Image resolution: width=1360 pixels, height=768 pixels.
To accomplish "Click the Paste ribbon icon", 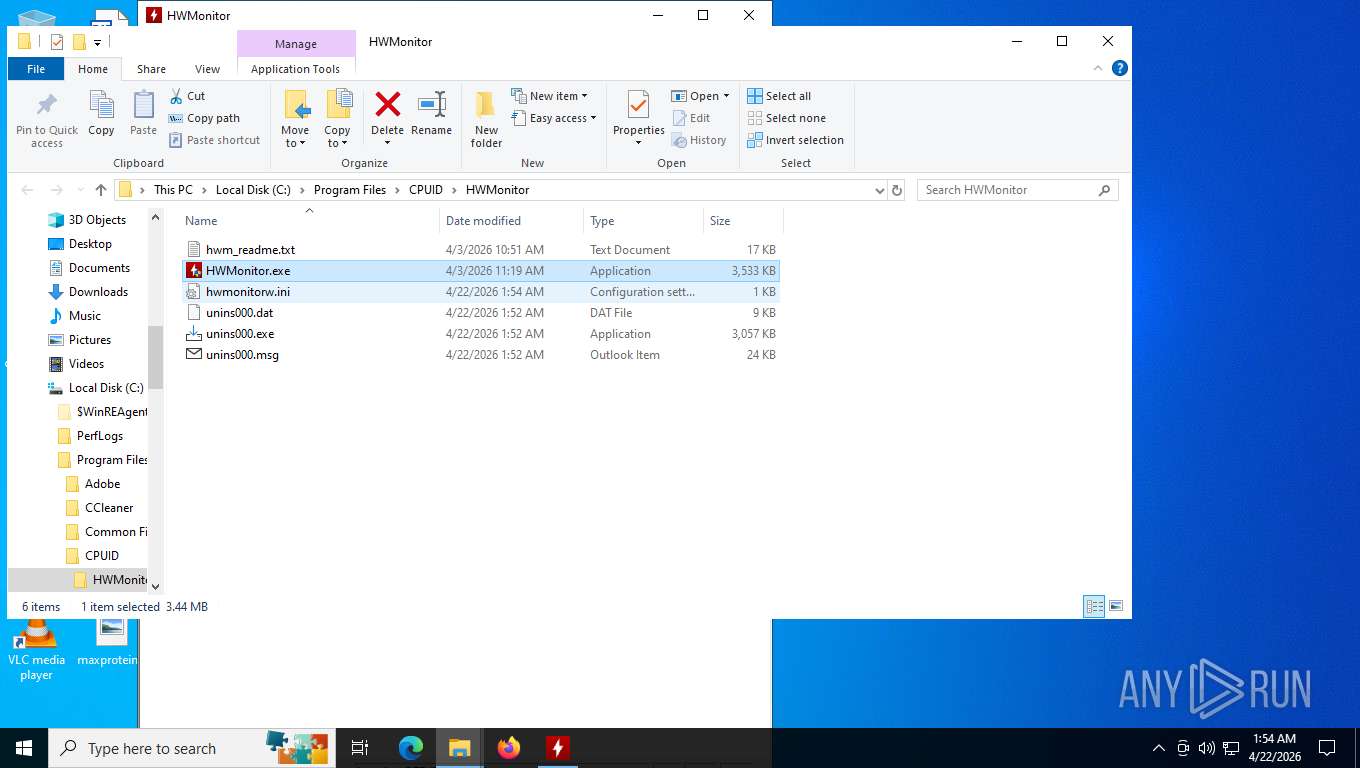I will (x=143, y=114).
